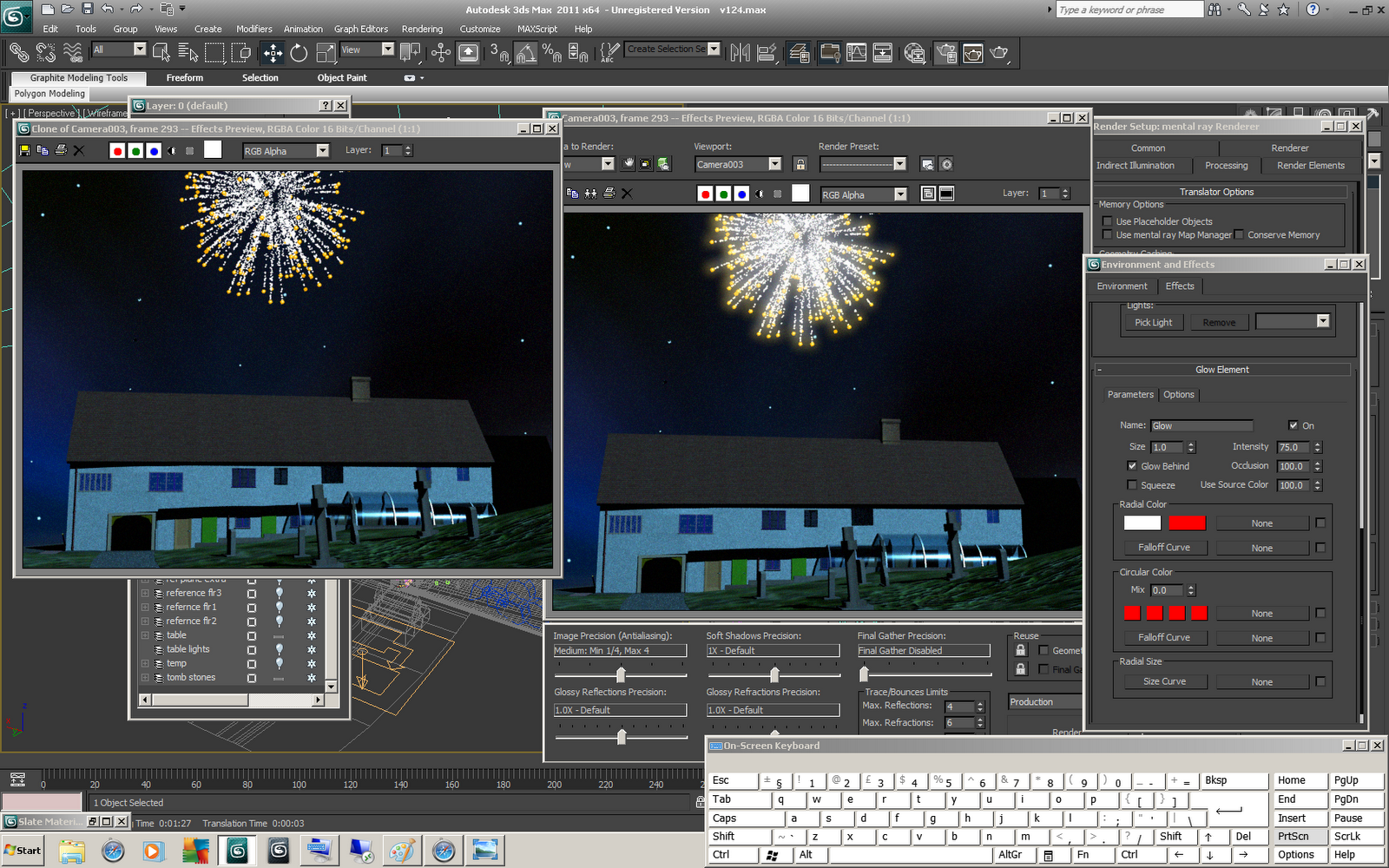Click the lock viewport icon in render window
1389x868 pixels.
point(800,164)
